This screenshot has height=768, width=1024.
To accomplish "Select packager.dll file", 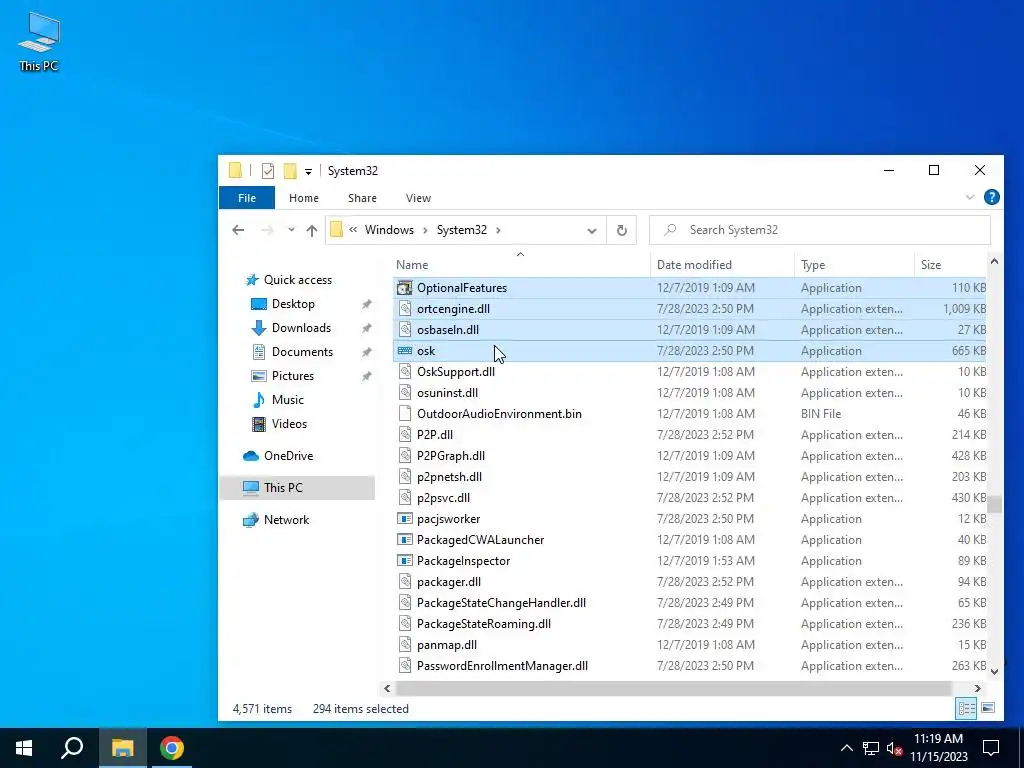I will (449, 581).
